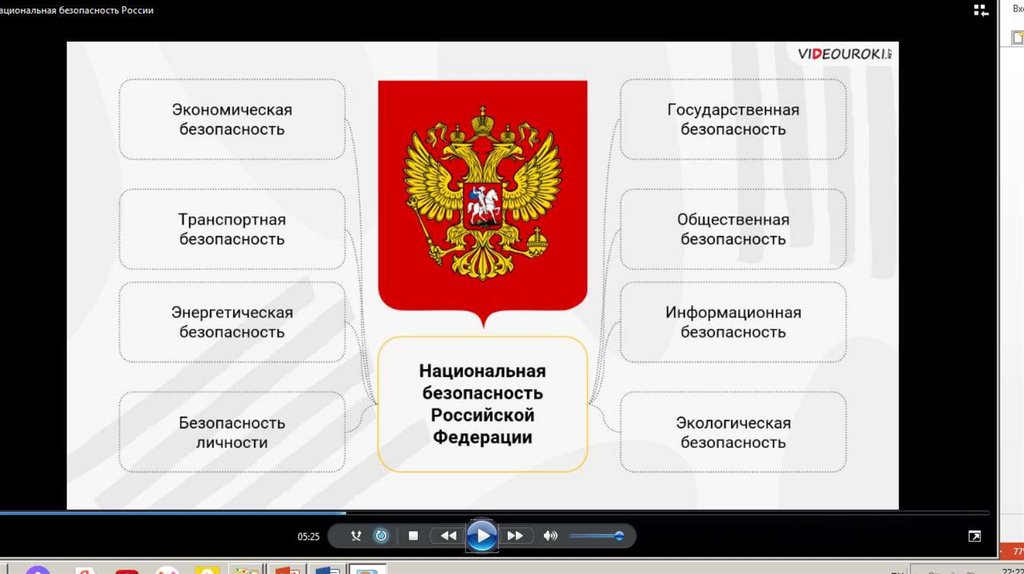1024x574 pixels.
Task: Switch to Library using top-right icon
Action: click(981, 10)
